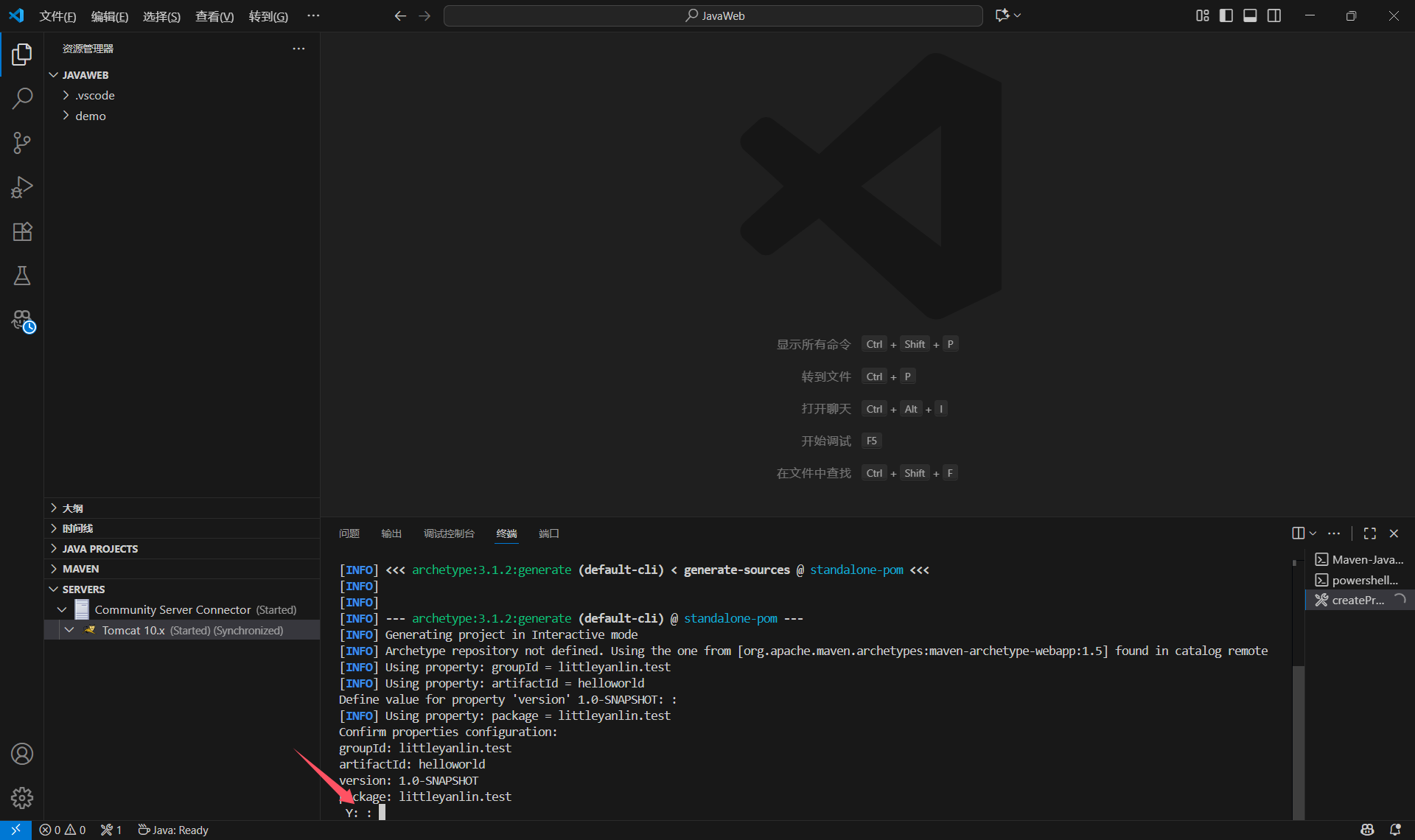The height and width of the screenshot is (840, 1415).
Task: Click the notifications bell in status bar
Action: pyautogui.click(x=1395, y=830)
